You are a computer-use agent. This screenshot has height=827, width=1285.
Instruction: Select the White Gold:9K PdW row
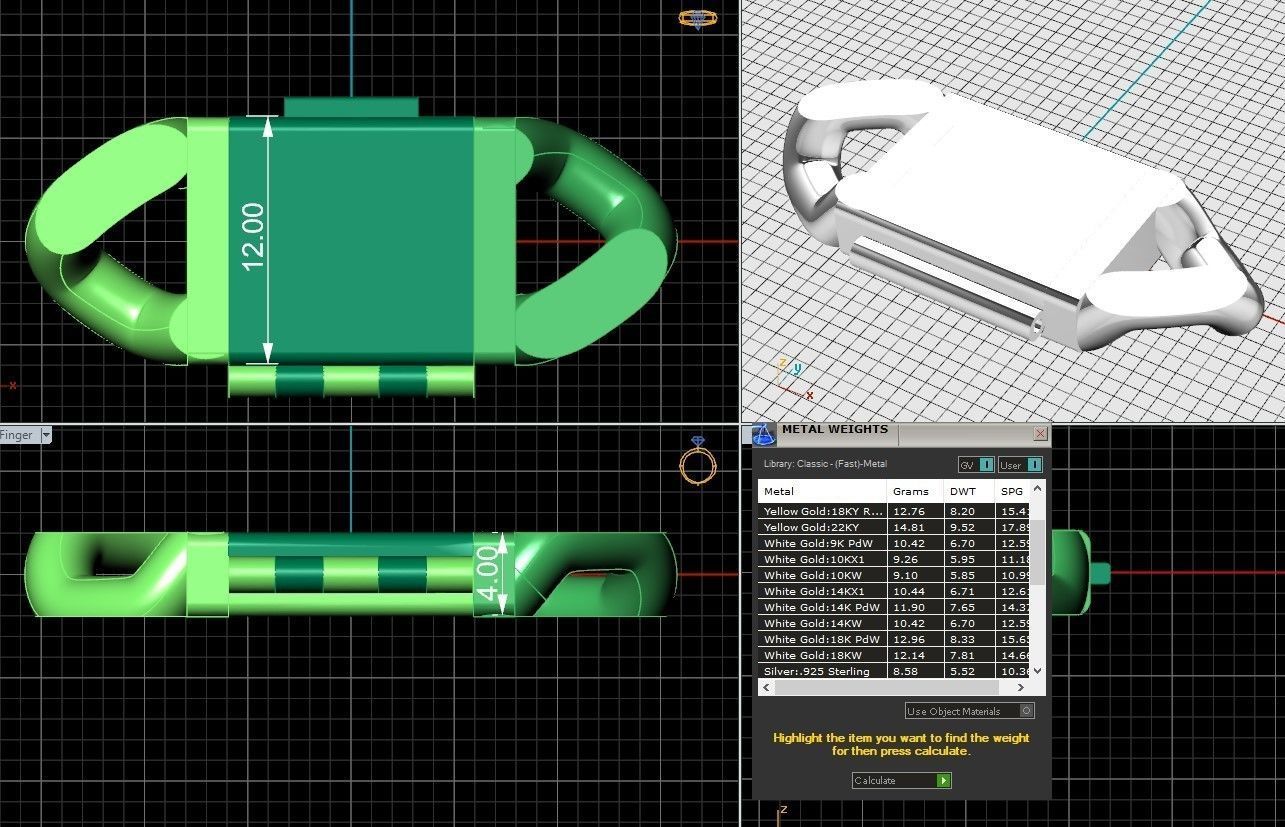tap(894, 544)
